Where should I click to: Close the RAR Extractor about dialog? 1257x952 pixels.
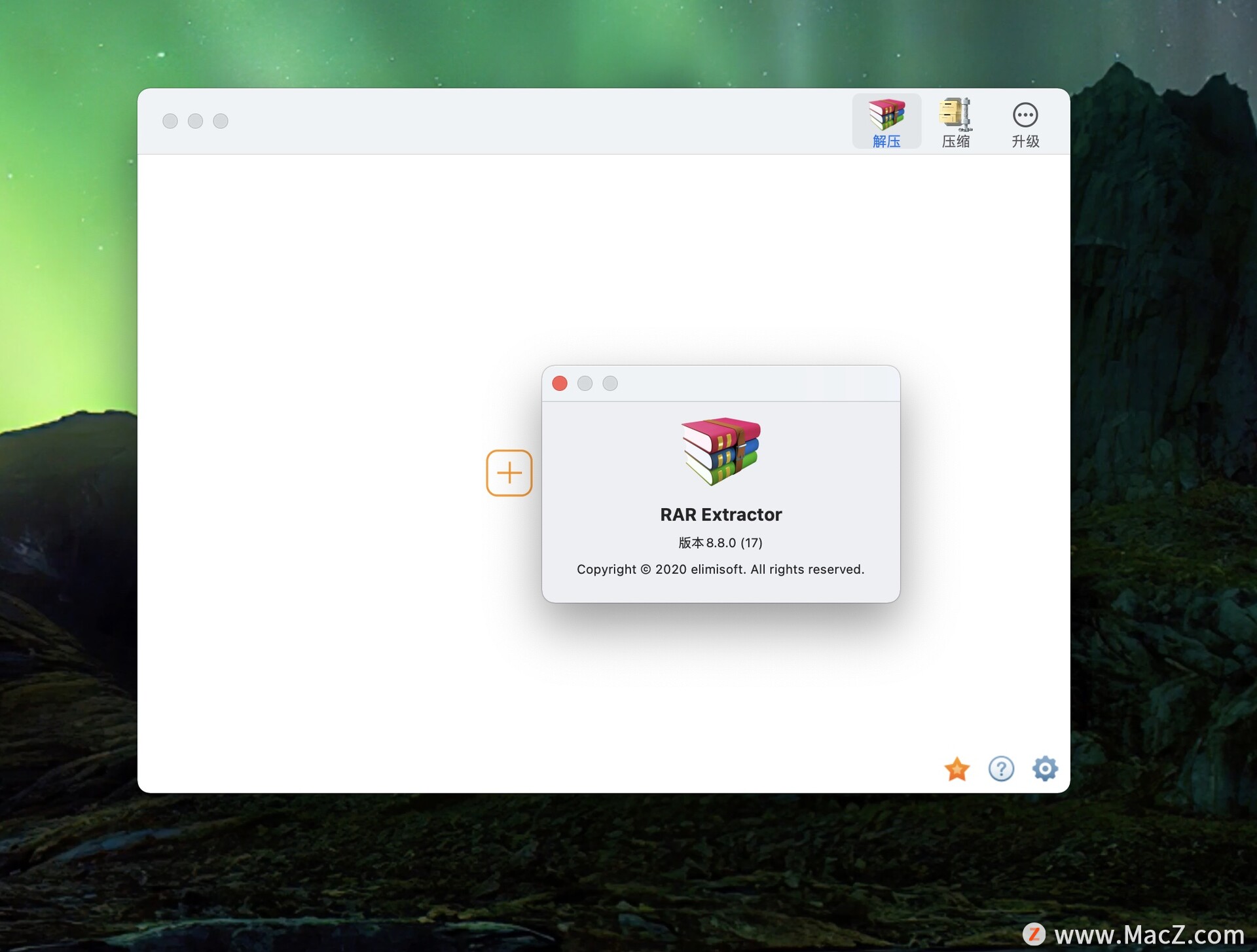[x=560, y=383]
